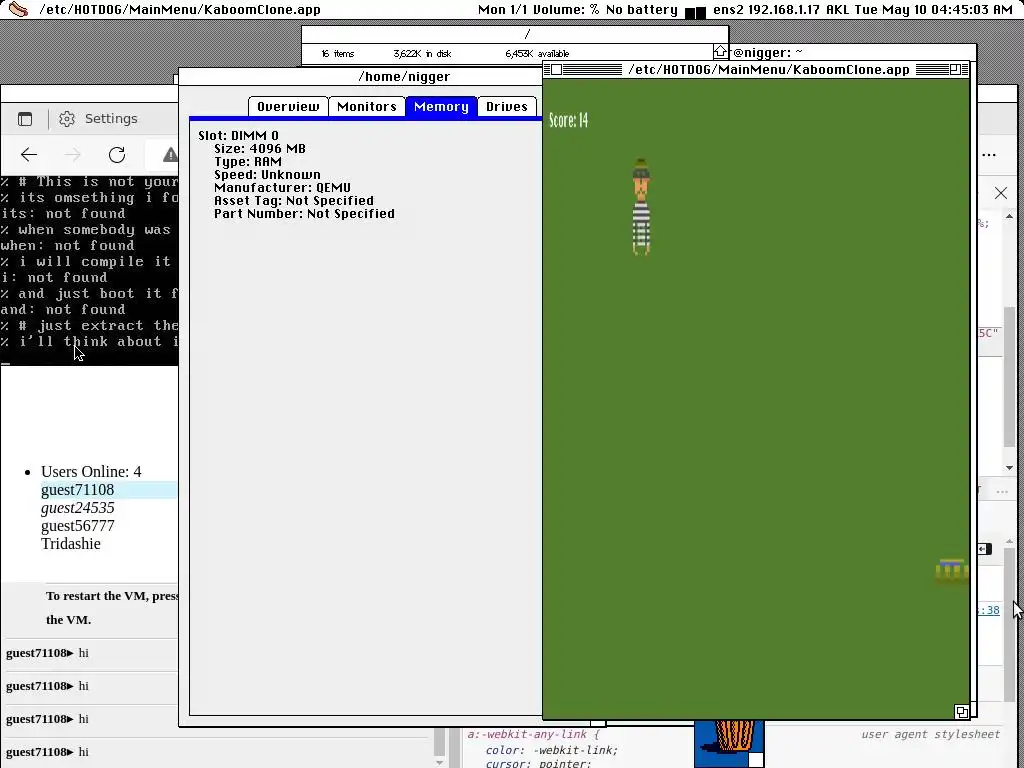Image resolution: width=1024 pixels, height=768 pixels.
Task: Click the orange basket thumbnail below the game window
Action: click(x=729, y=743)
